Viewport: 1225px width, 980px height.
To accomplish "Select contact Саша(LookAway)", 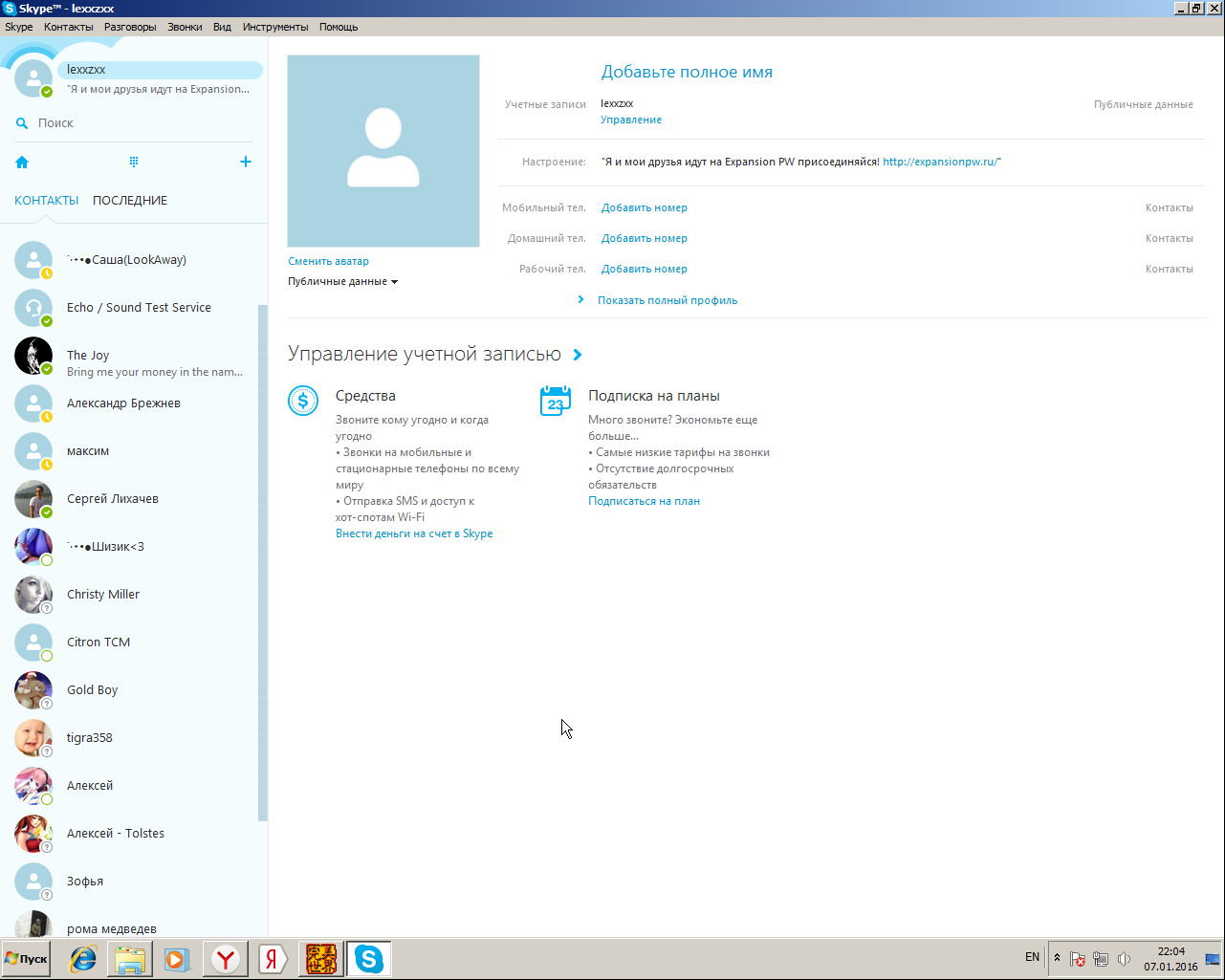I will click(x=134, y=260).
